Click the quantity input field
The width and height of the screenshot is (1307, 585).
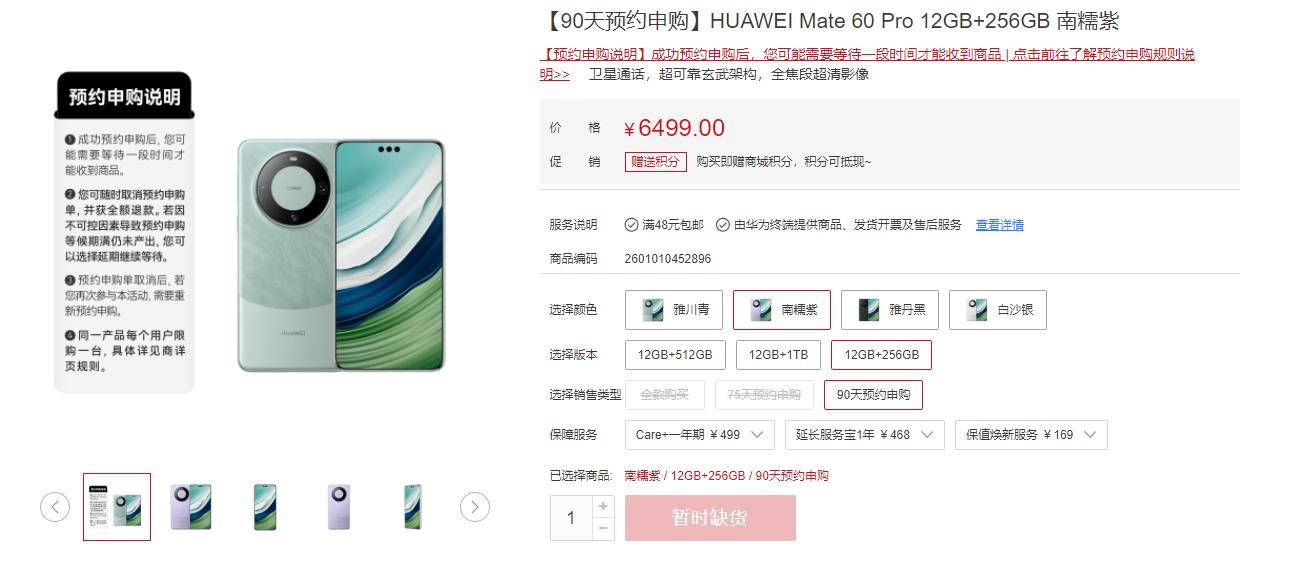coord(571,518)
